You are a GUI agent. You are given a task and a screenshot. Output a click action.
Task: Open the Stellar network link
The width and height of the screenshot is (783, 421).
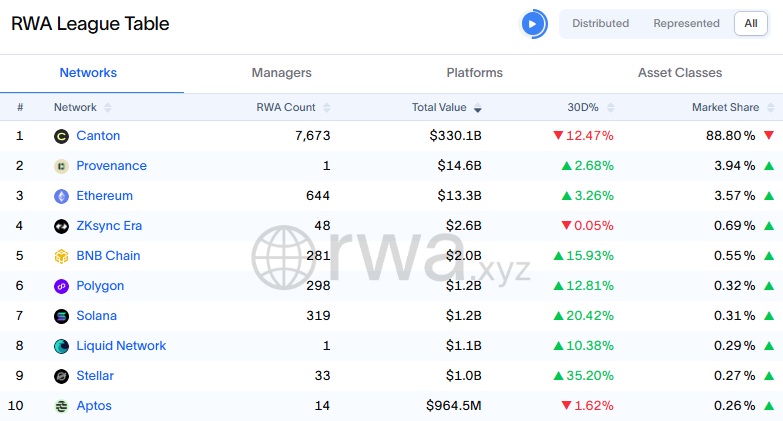click(95, 376)
